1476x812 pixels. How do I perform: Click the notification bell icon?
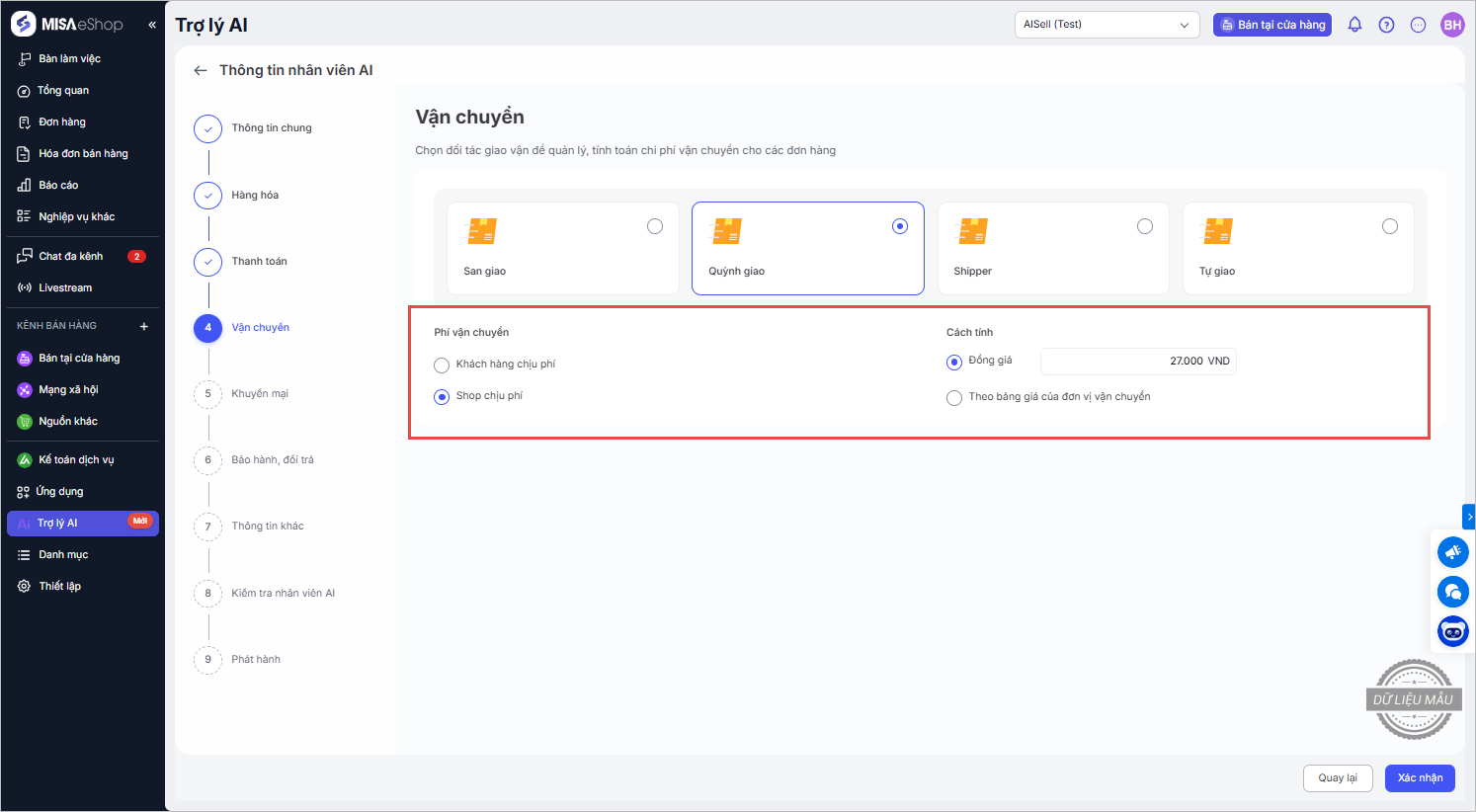[x=1354, y=25]
